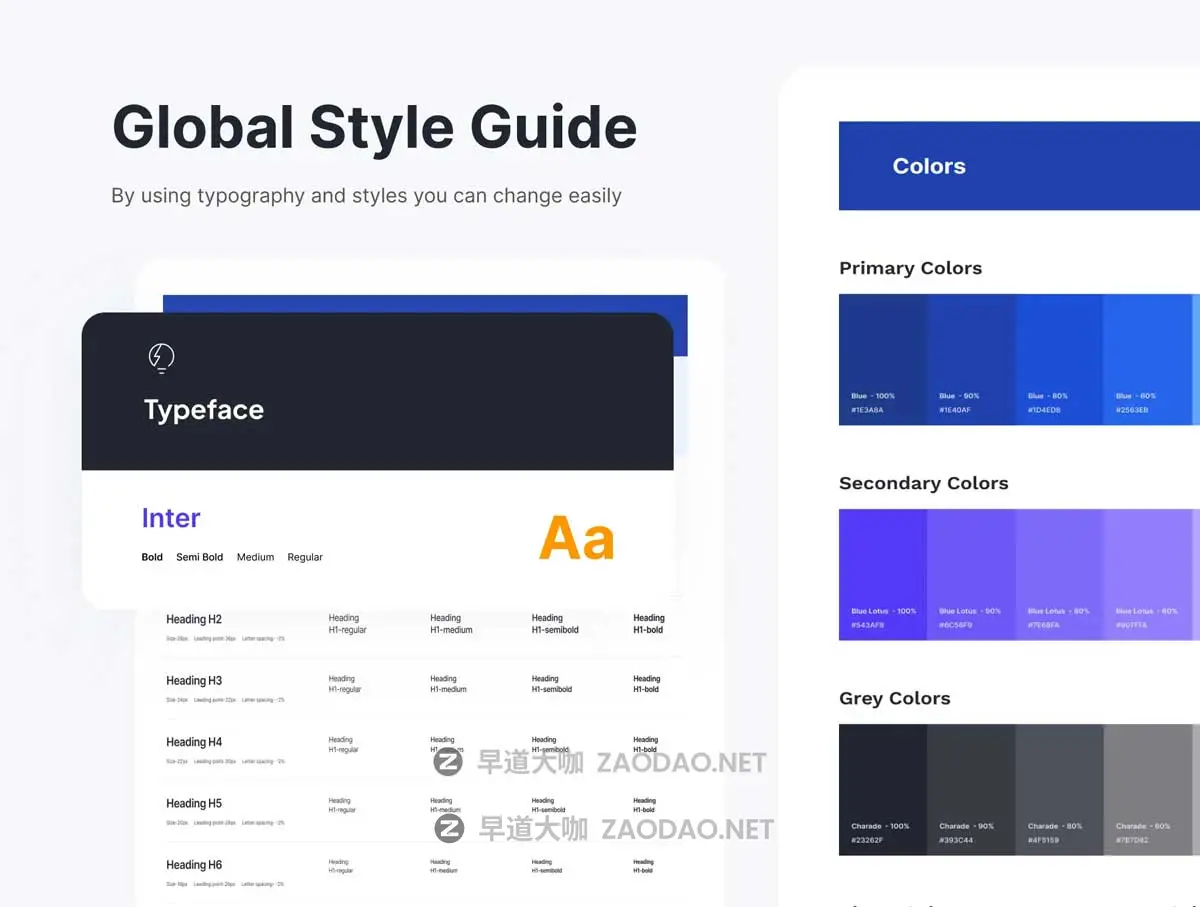
Task: Click the Heading H6 row label
Action: [x=194, y=865]
